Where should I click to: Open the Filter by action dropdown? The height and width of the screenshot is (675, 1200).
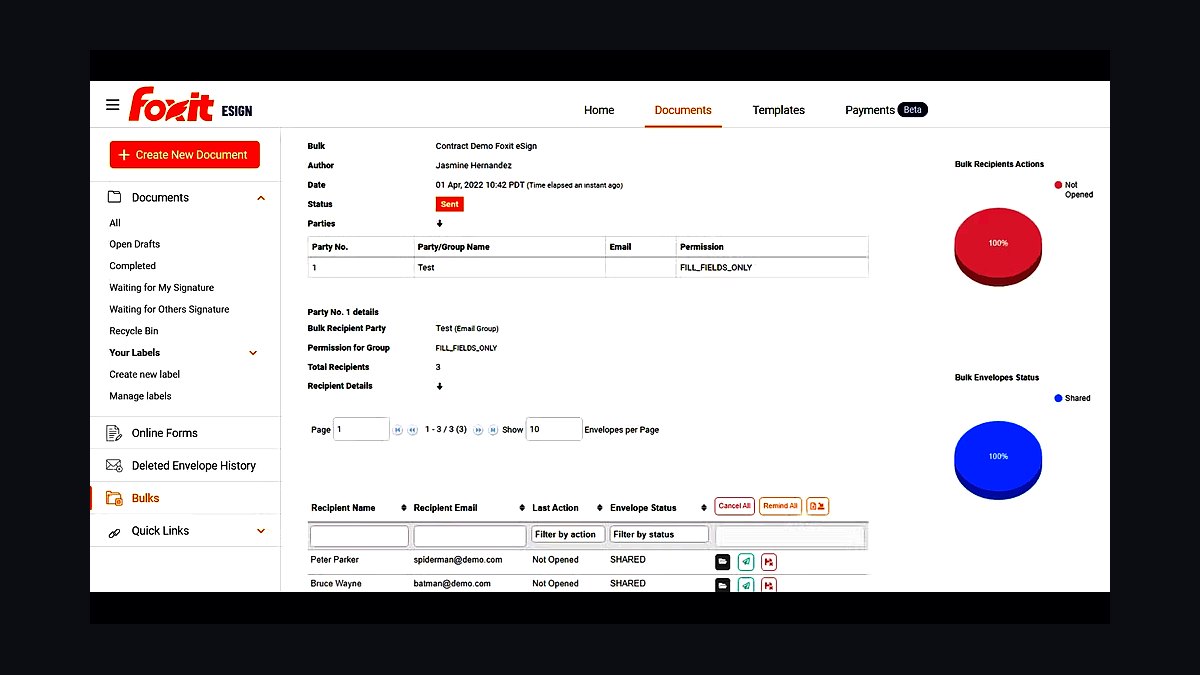(x=568, y=535)
